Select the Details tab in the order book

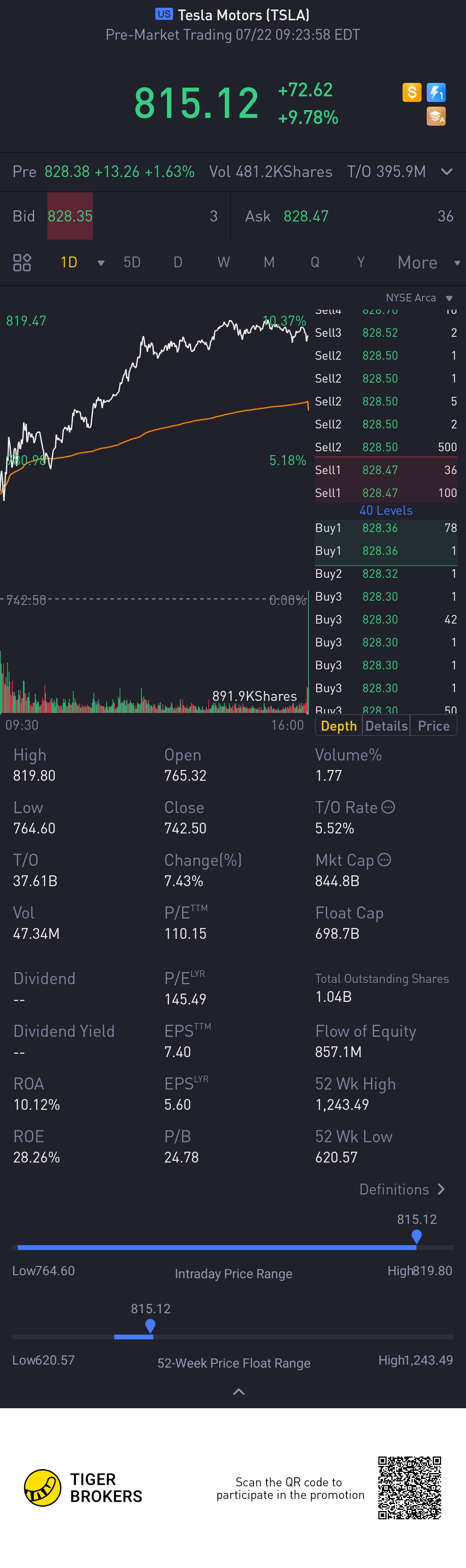tap(386, 725)
